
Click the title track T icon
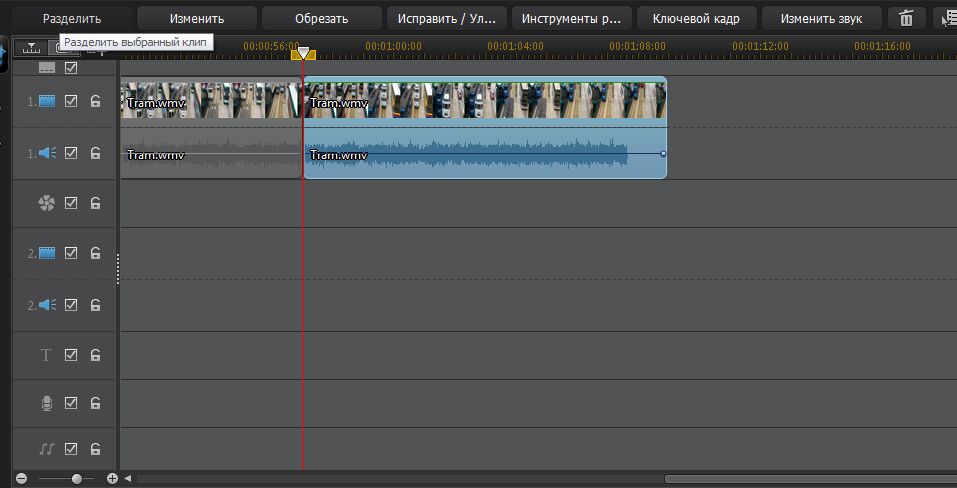(46, 355)
